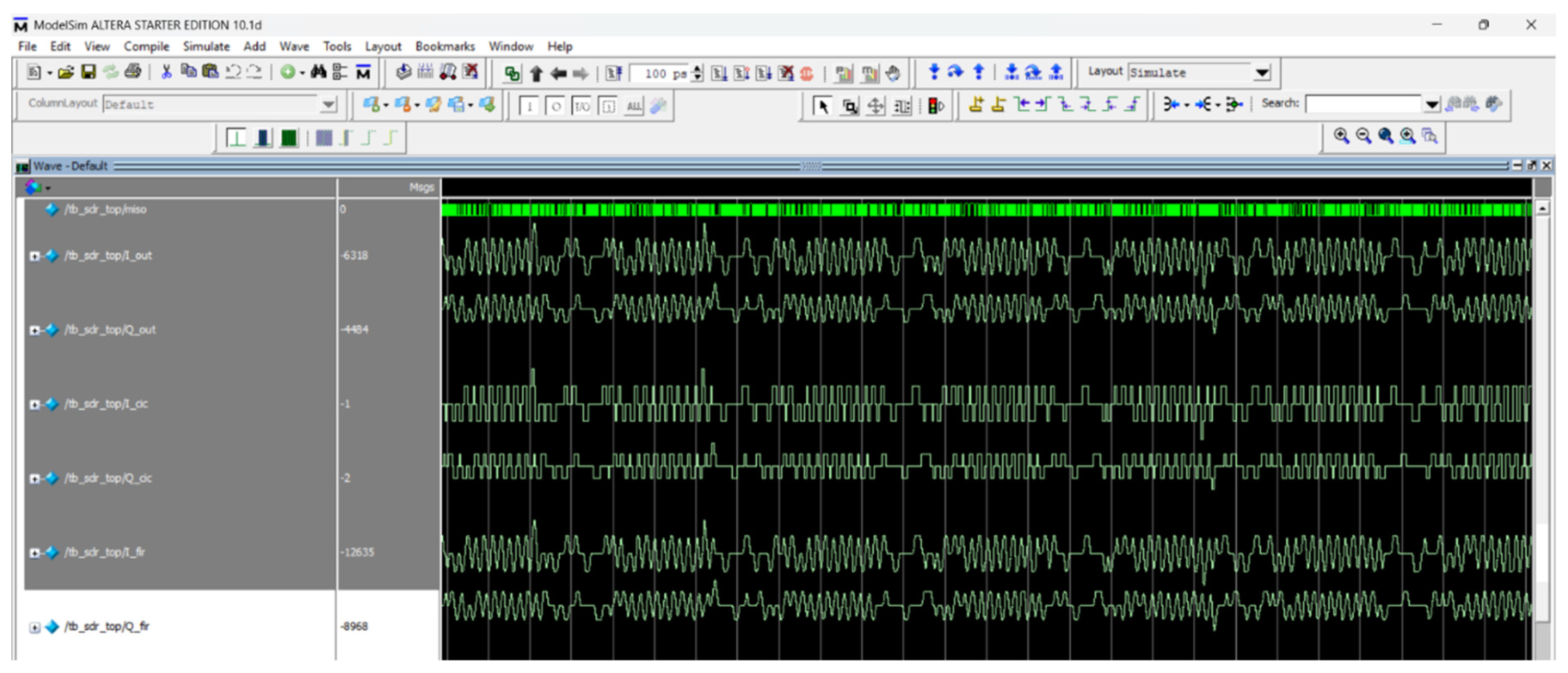Enable the Select mode arrow cursor tool
Viewport: 1568px width, 673px height.
tap(822, 106)
